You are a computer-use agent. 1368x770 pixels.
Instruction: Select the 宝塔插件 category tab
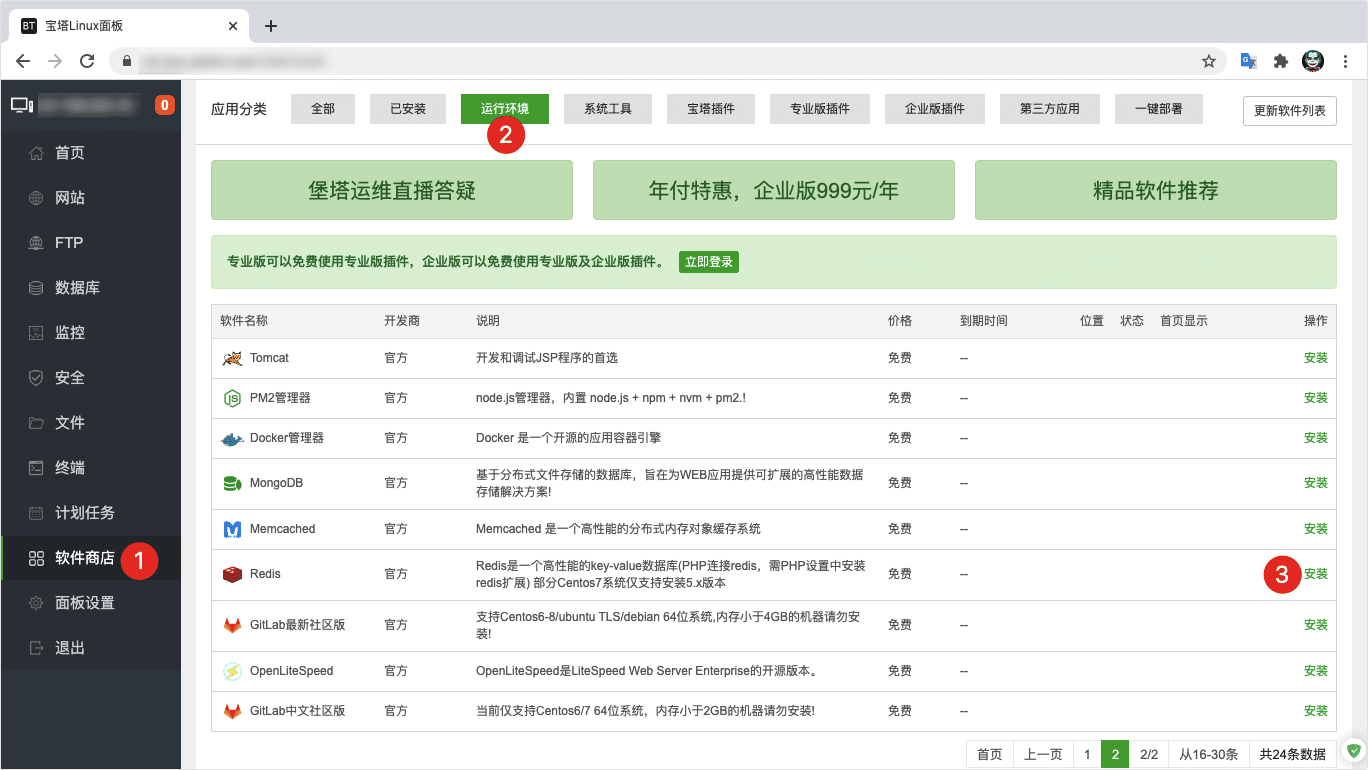[x=711, y=109]
